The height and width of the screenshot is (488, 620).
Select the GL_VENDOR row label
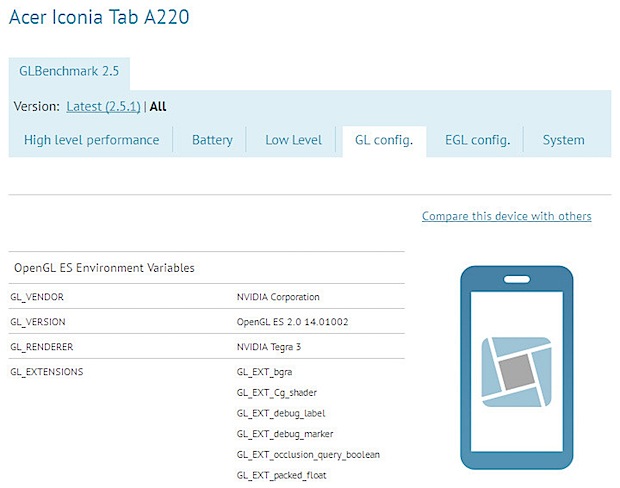point(37,297)
